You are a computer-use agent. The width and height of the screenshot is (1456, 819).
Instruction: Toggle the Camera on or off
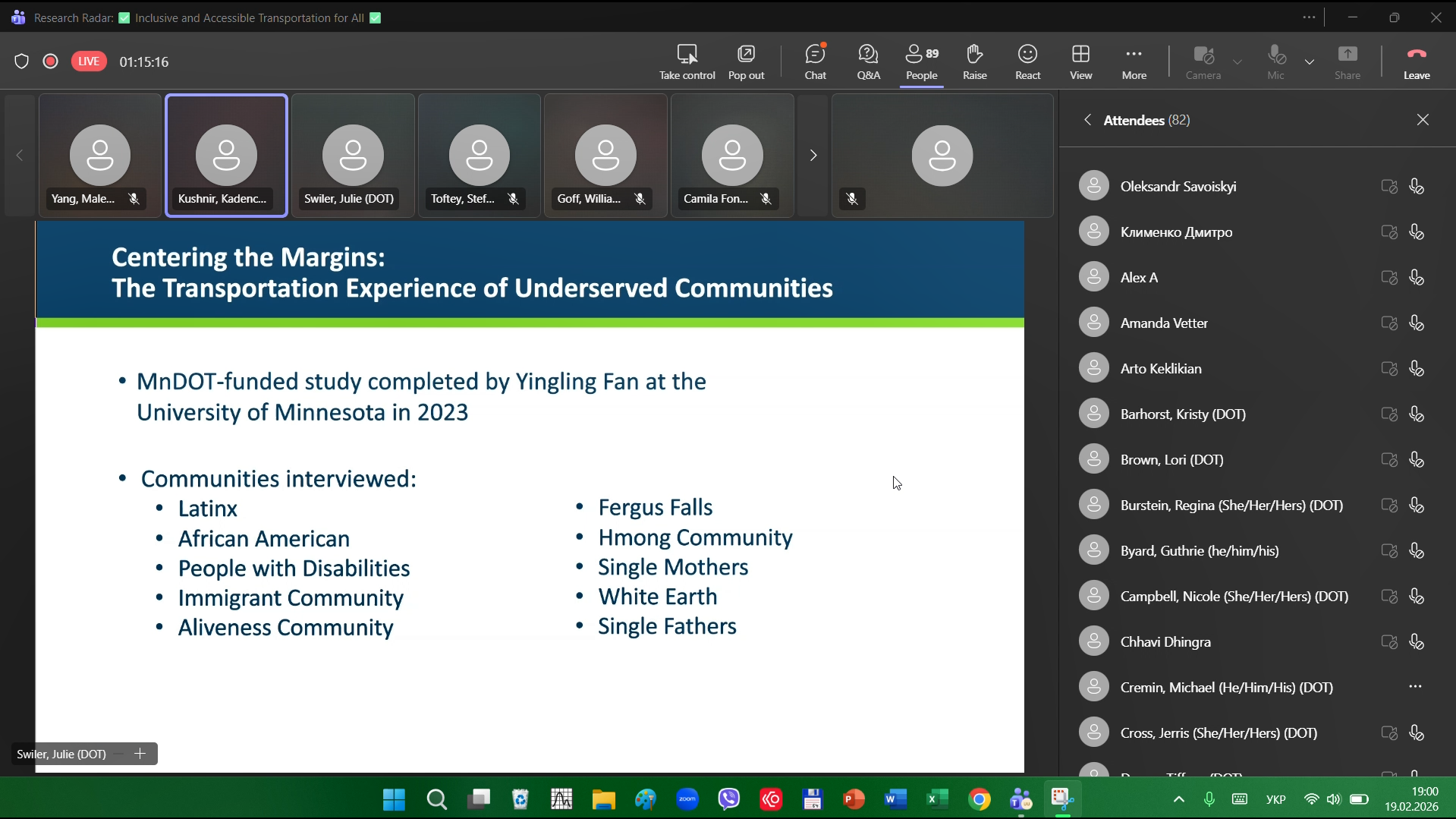(1203, 61)
